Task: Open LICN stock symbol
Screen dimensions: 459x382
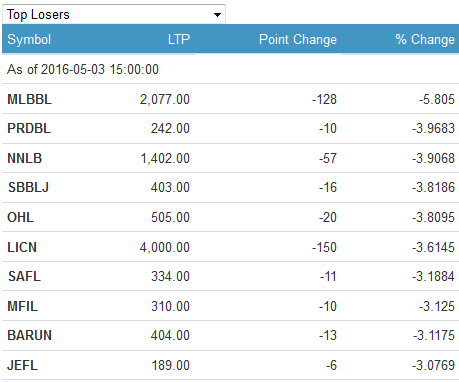Action: (22, 247)
